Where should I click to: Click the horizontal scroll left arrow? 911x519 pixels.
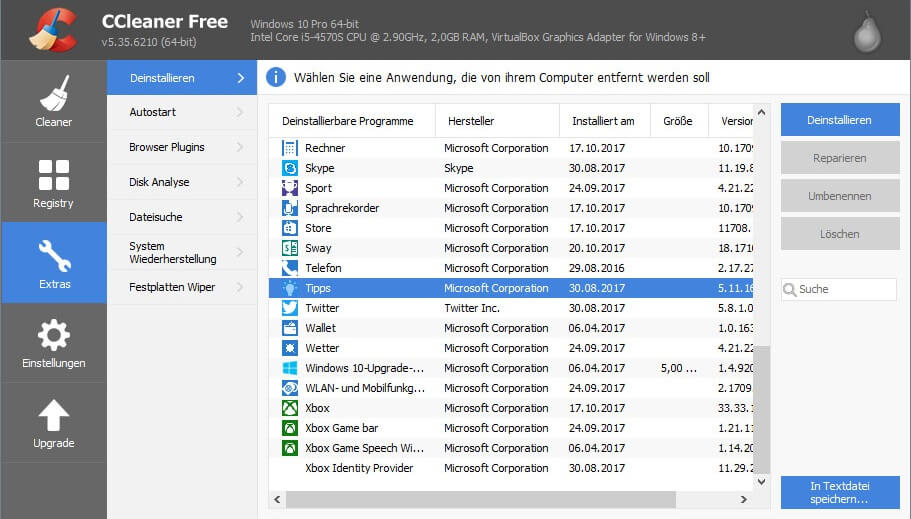click(277, 499)
